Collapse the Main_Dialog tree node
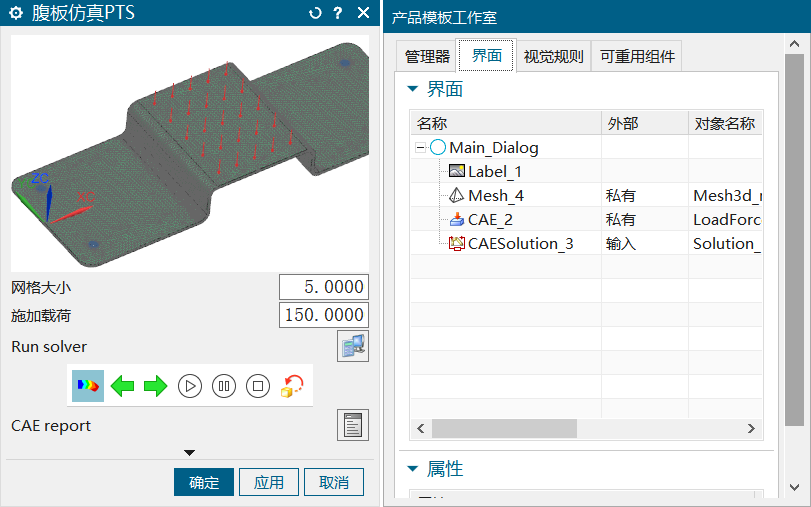Viewport: 811px width, 507px height. 420,148
